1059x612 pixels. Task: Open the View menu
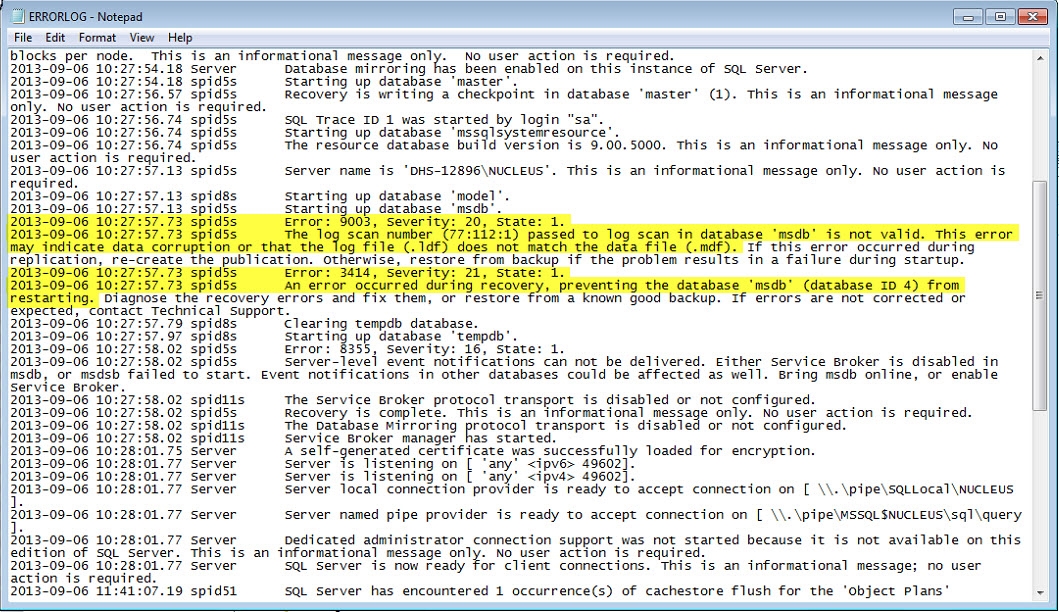(x=142, y=38)
